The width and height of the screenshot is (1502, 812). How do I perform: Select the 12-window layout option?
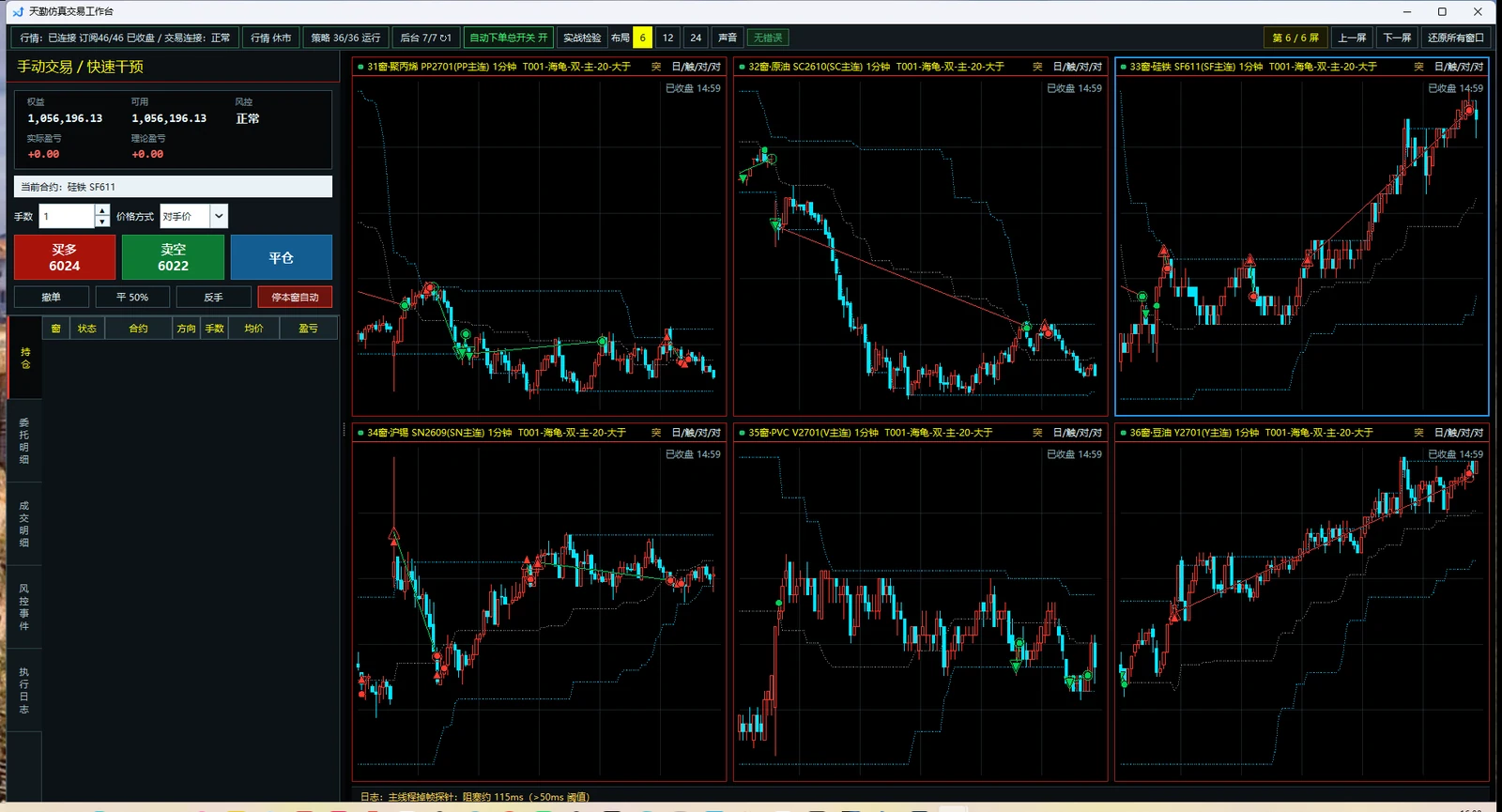click(x=667, y=38)
